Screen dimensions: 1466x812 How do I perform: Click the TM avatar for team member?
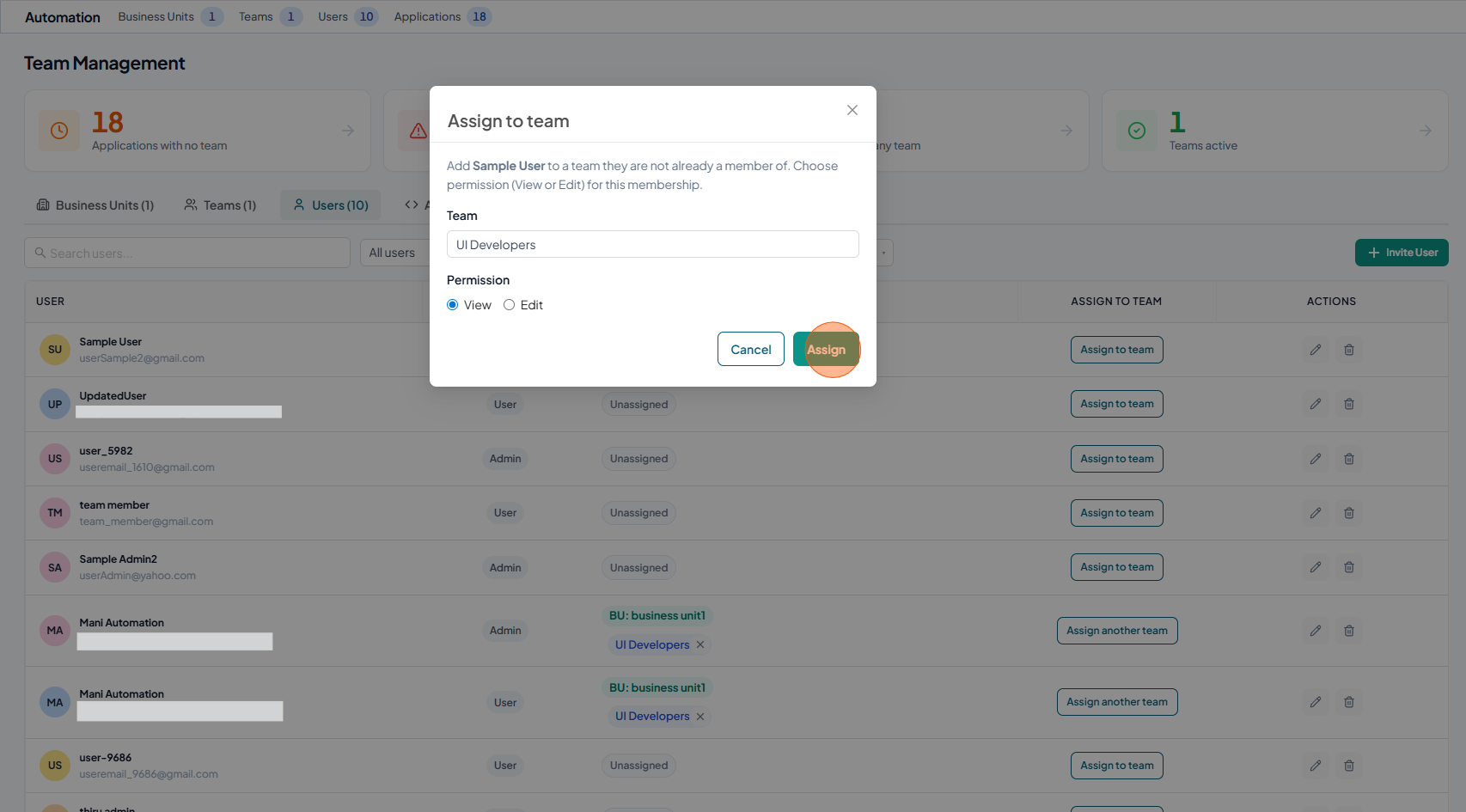tap(55, 513)
